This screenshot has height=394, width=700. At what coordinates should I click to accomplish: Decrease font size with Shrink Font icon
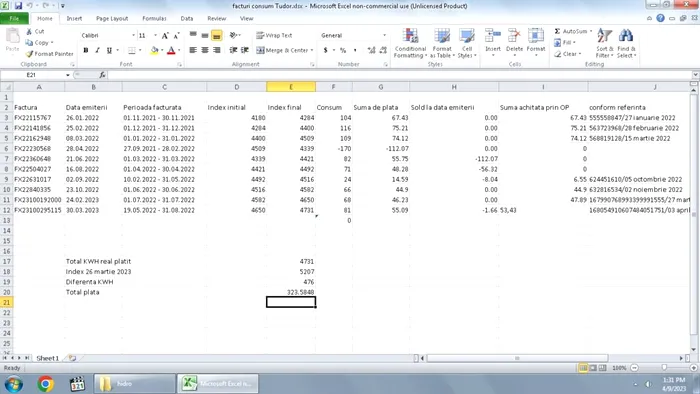tap(176, 35)
